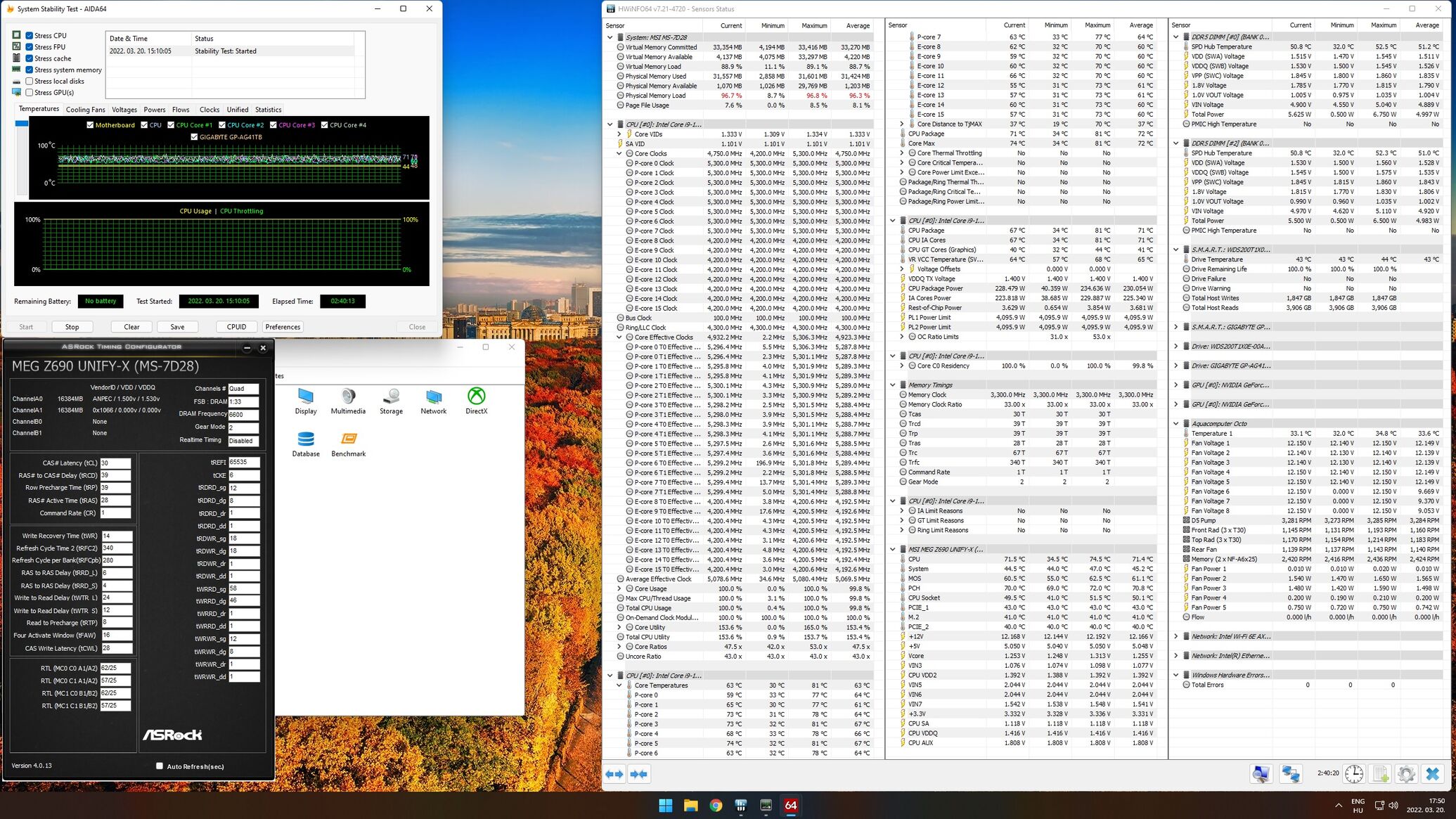
Task: Start HWiNFO logging with sheet-plus icon
Action: (x=1381, y=774)
